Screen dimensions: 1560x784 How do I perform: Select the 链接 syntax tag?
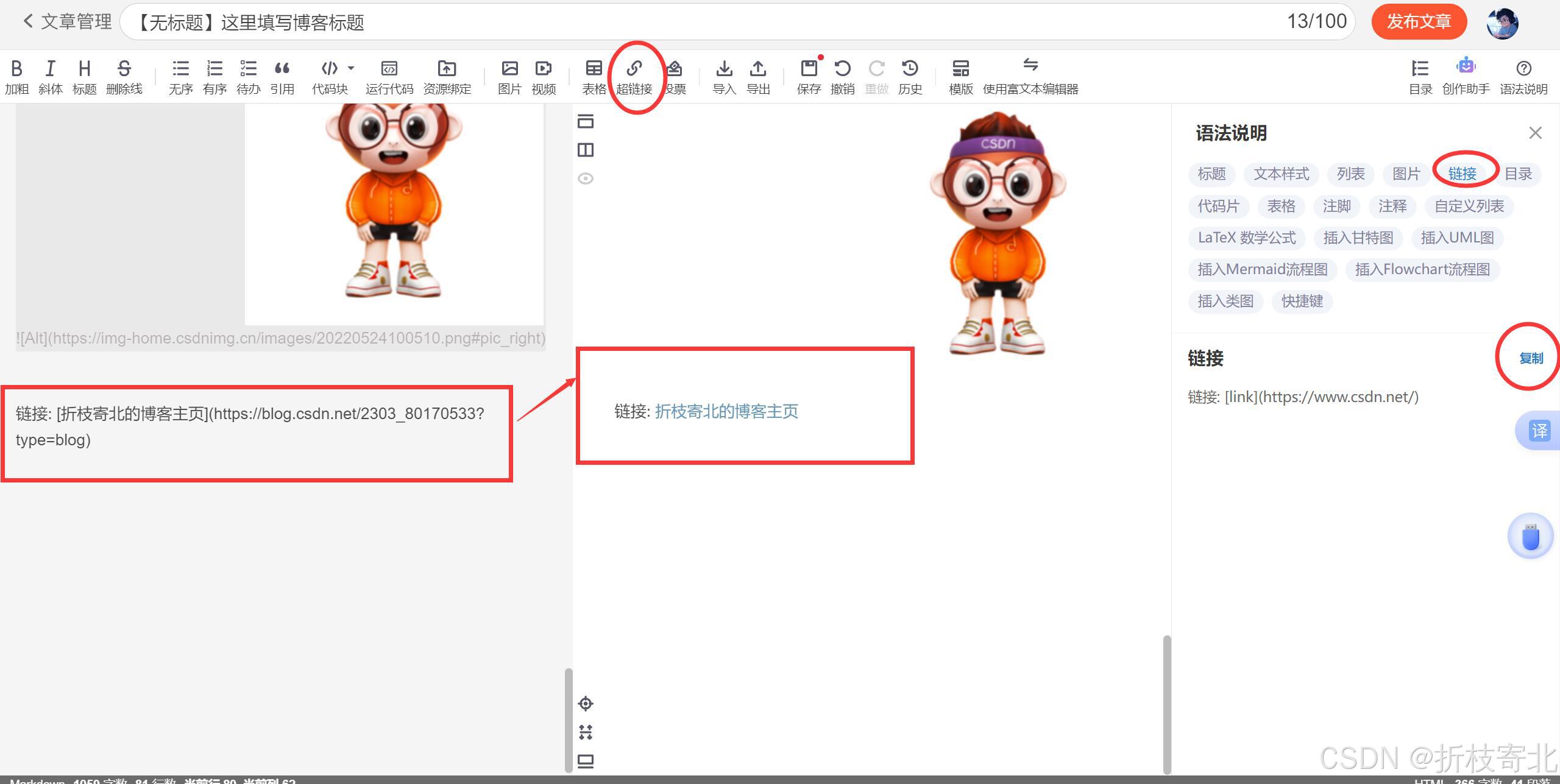(x=1462, y=174)
